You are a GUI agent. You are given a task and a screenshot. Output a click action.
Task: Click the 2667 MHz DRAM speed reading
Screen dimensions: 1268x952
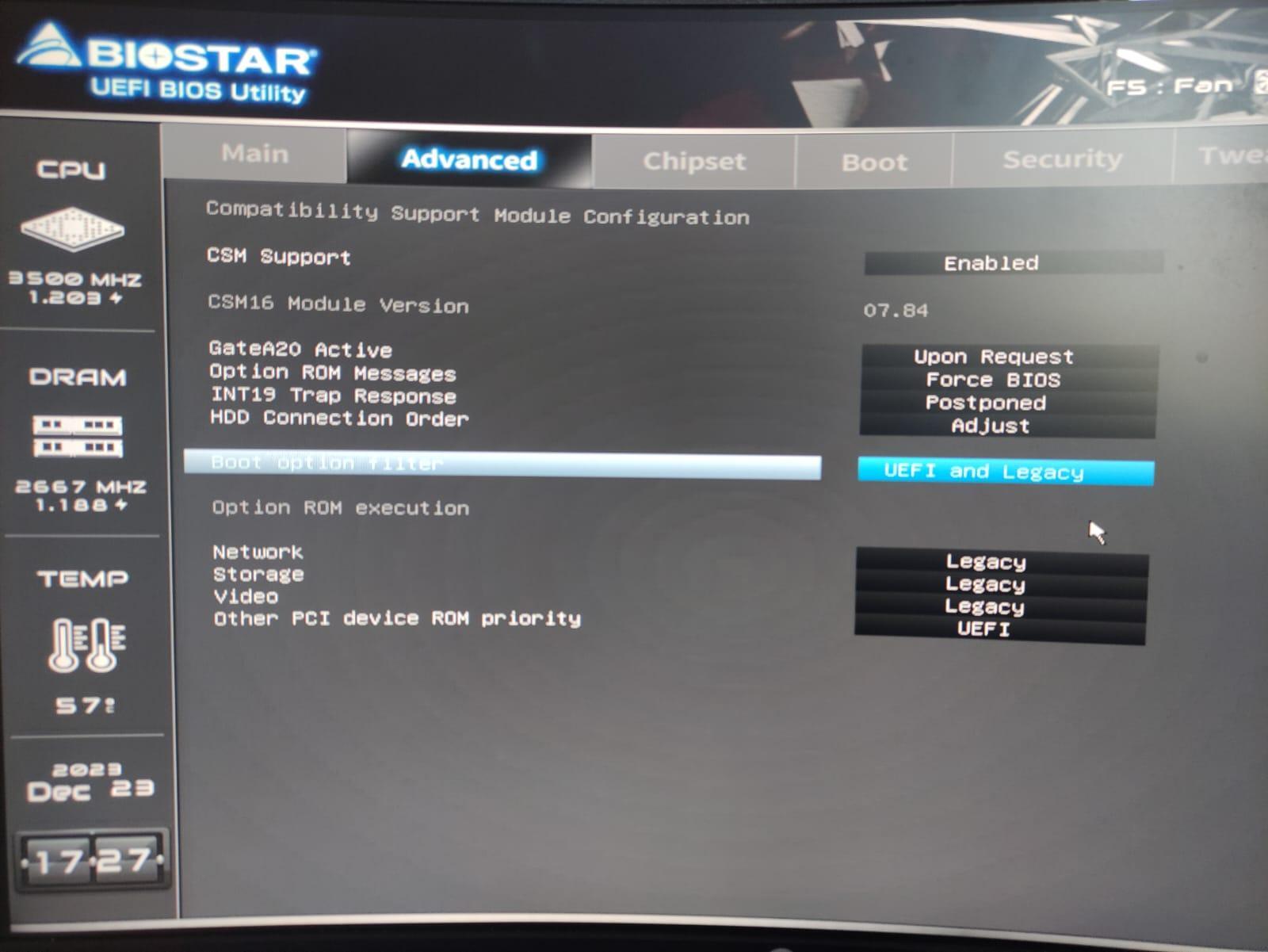80,486
